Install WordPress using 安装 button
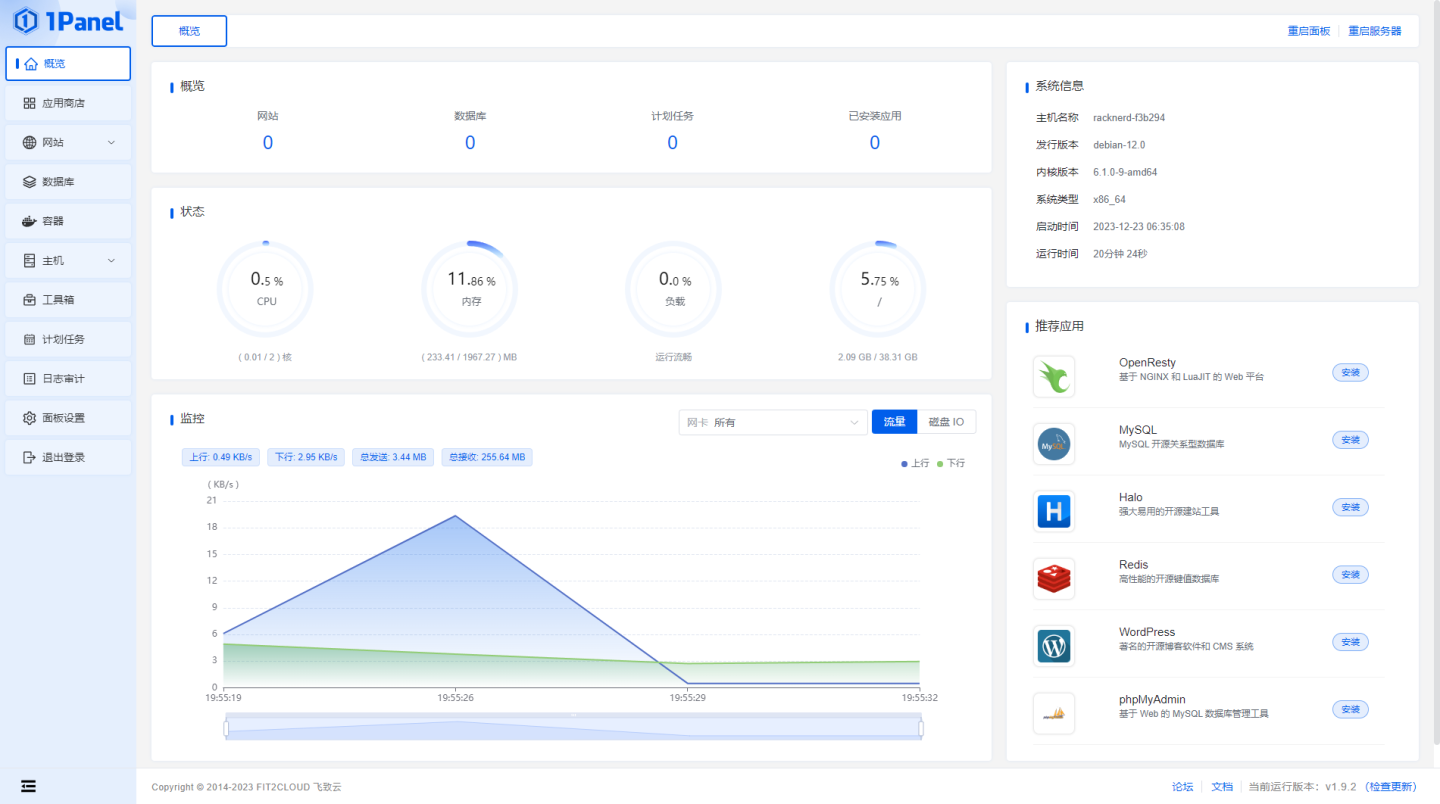Viewport: 1440px width, 804px height. (x=1350, y=642)
